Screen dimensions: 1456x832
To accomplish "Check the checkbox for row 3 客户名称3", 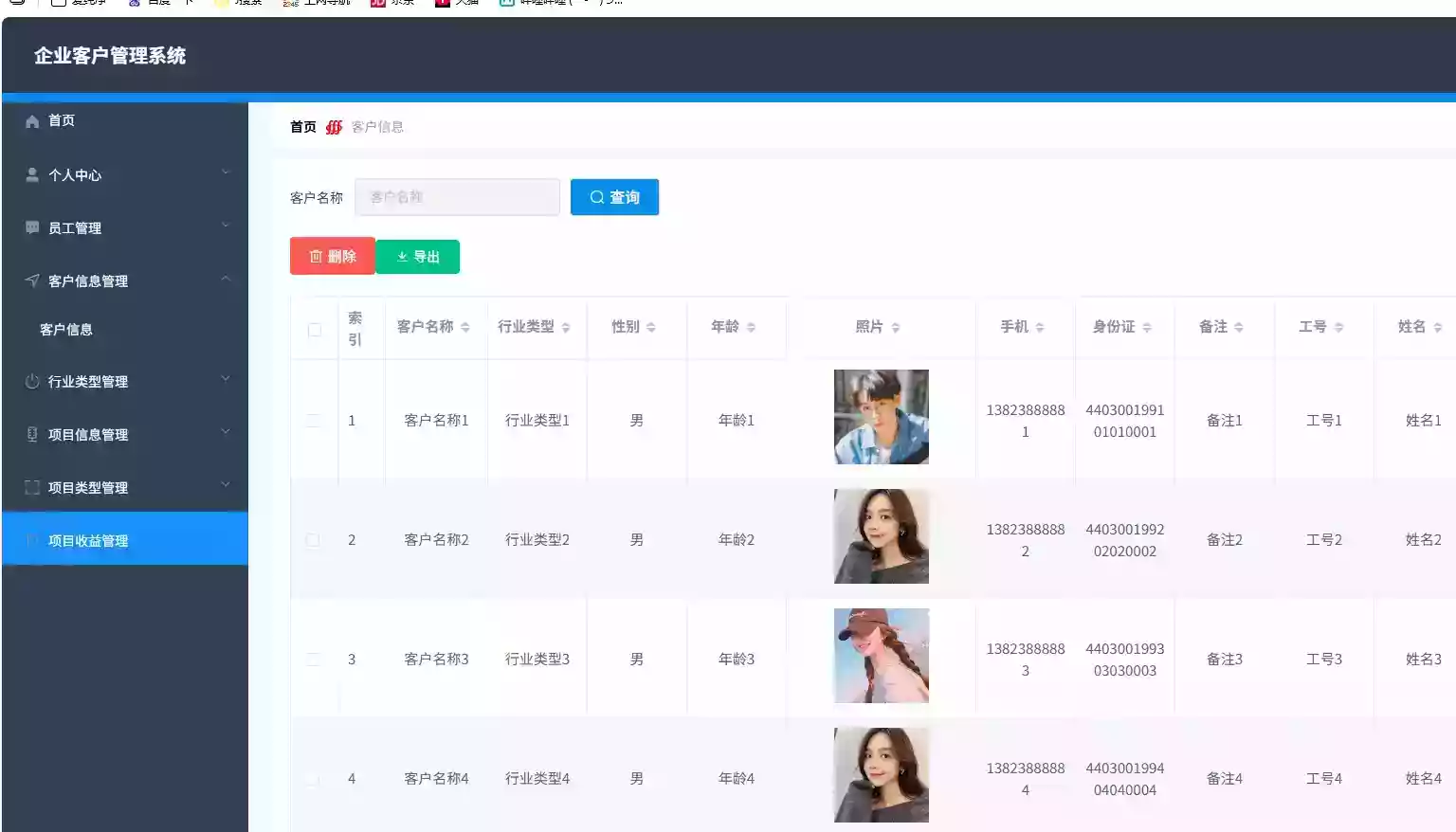I will click(313, 659).
